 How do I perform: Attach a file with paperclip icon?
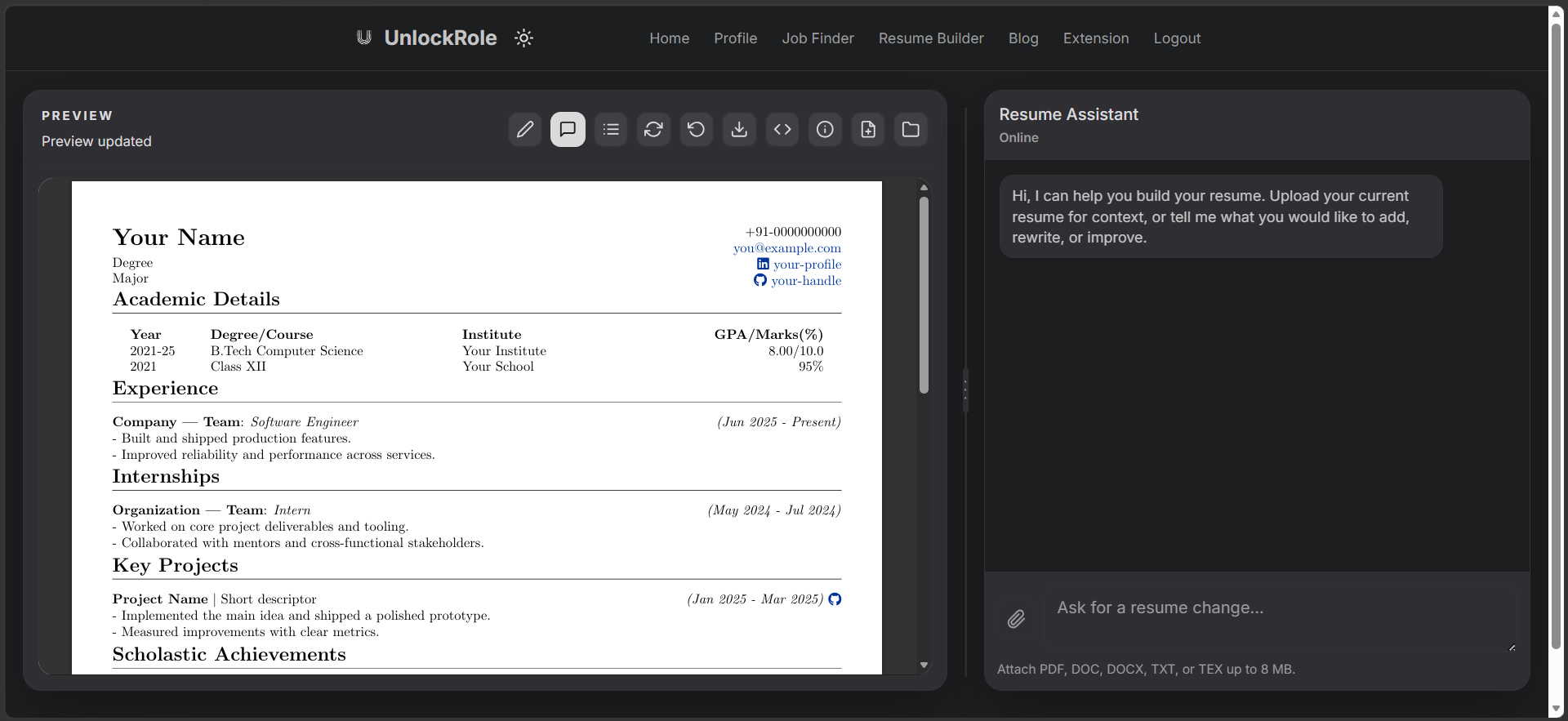1016,619
